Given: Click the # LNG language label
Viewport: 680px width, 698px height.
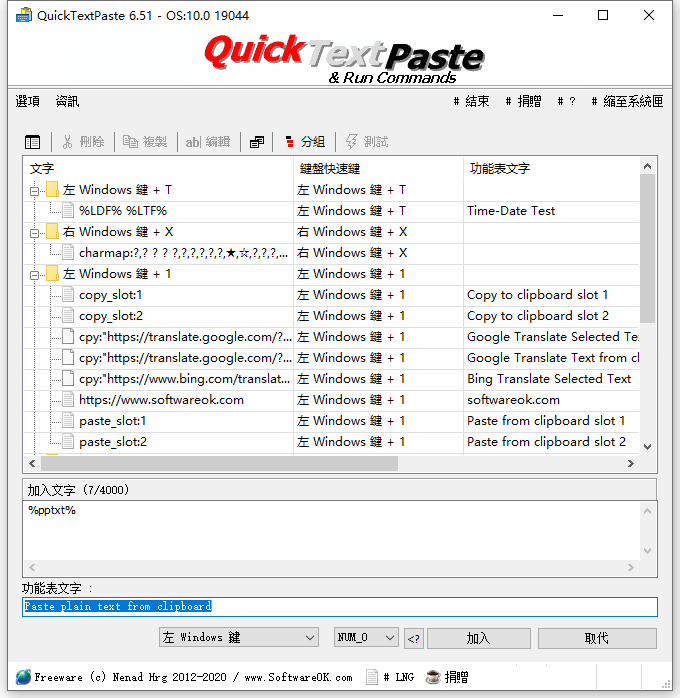Looking at the screenshot, I should point(399,677).
